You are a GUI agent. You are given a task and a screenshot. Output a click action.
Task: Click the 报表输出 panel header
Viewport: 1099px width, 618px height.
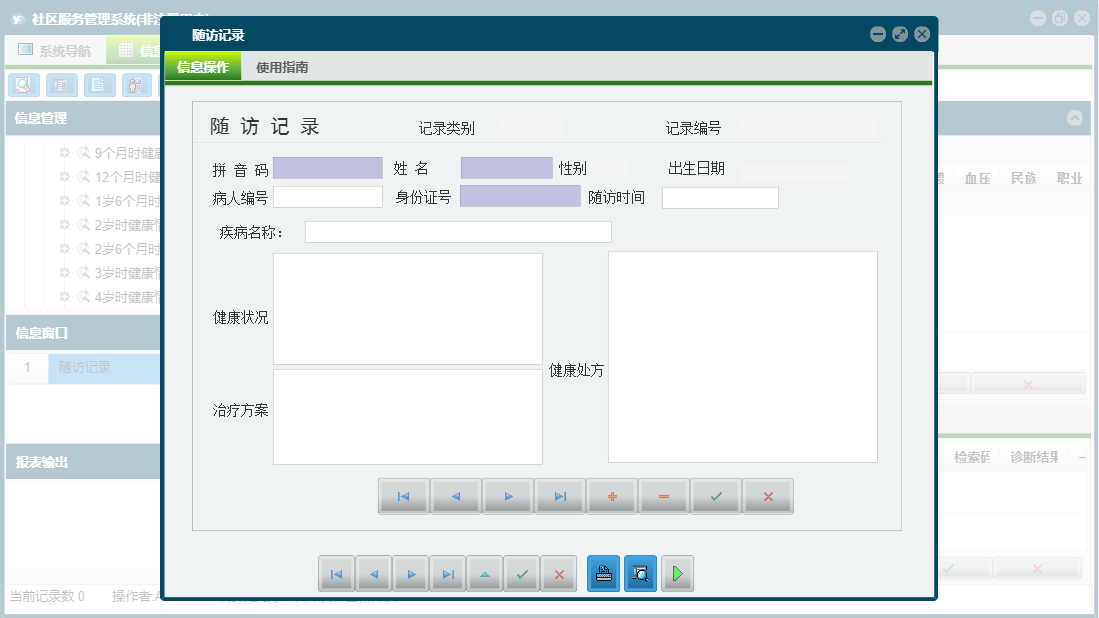pyautogui.click(x=83, y=462)
